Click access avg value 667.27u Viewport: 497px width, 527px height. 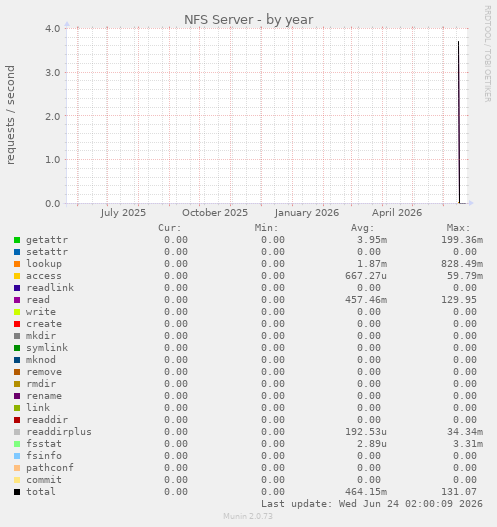tap(366, 276)
